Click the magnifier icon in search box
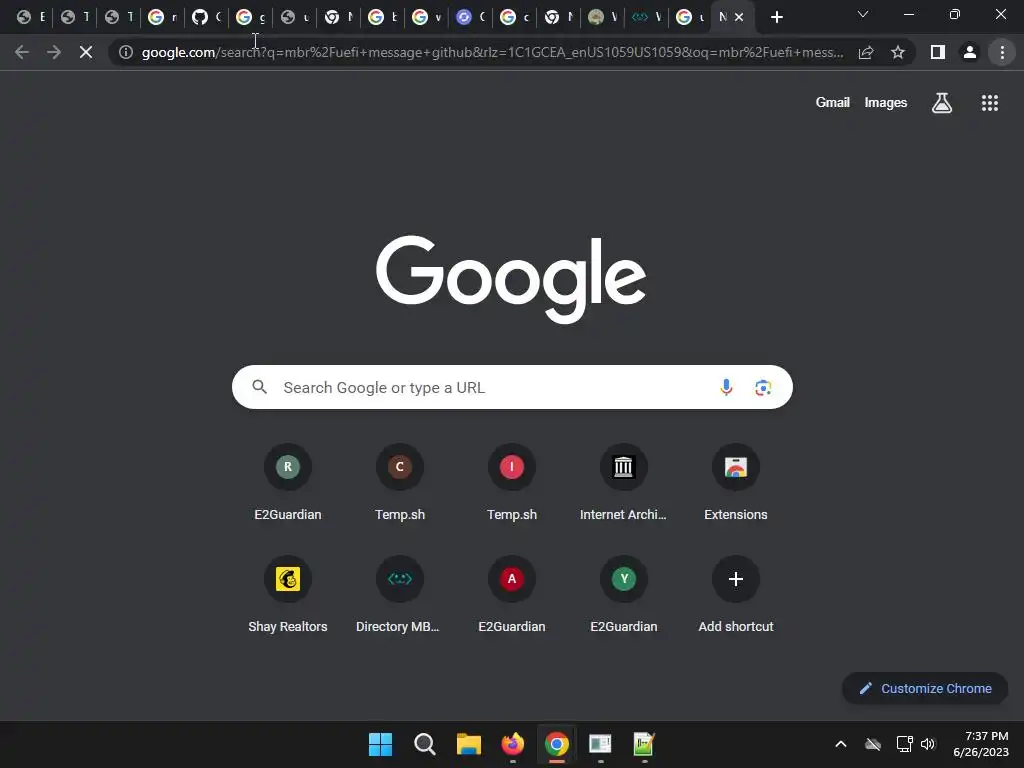1024x768 pixels. point(260,387)
